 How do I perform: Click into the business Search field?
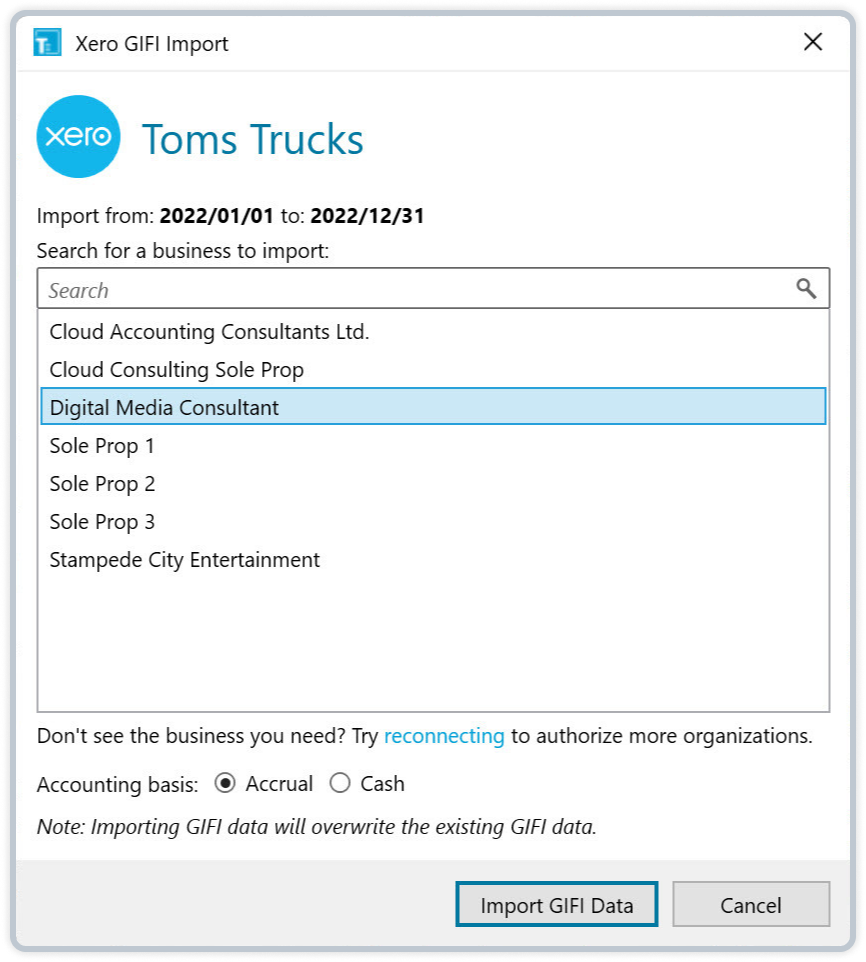click(433, 288)
